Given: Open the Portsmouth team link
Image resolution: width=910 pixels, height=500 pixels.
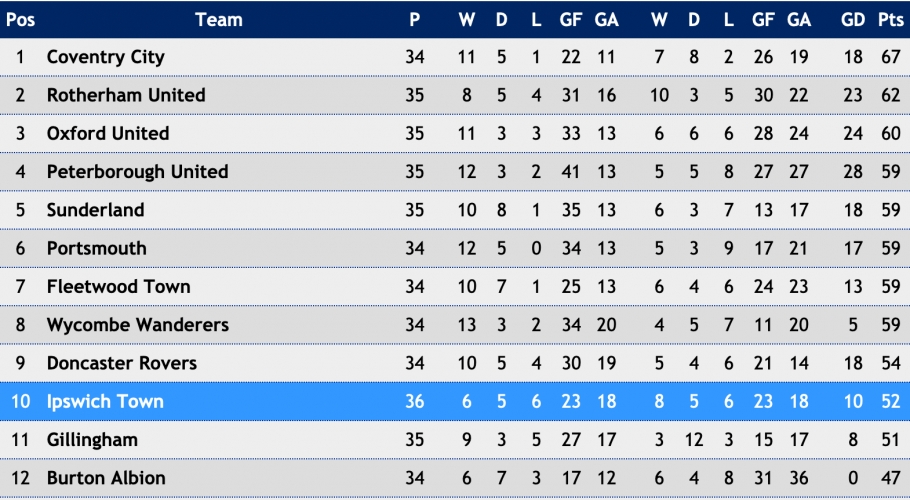Looking at the screenshot, I should pos(96,248).
